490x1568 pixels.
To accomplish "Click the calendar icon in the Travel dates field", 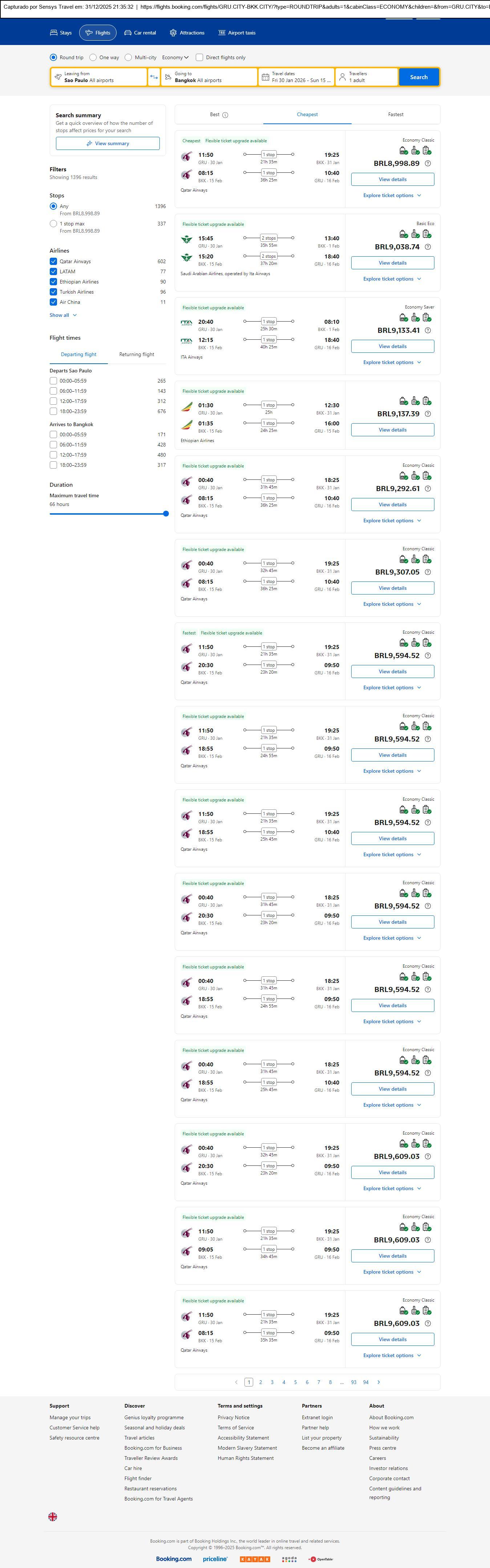I will tap(265, 77).
